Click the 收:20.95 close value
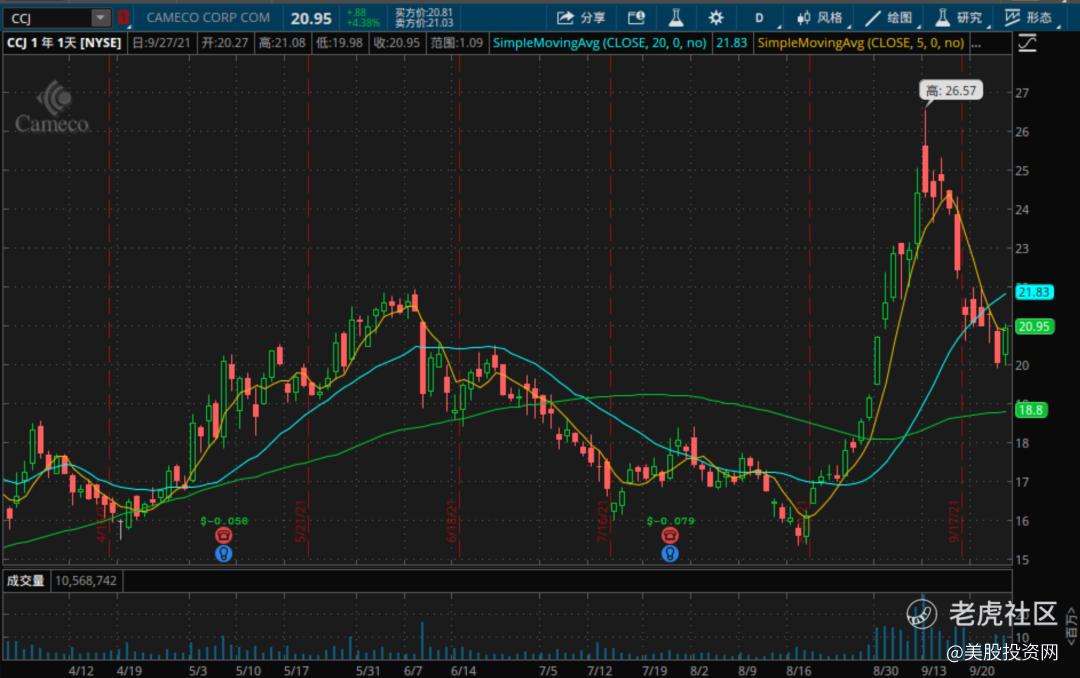 396,43
